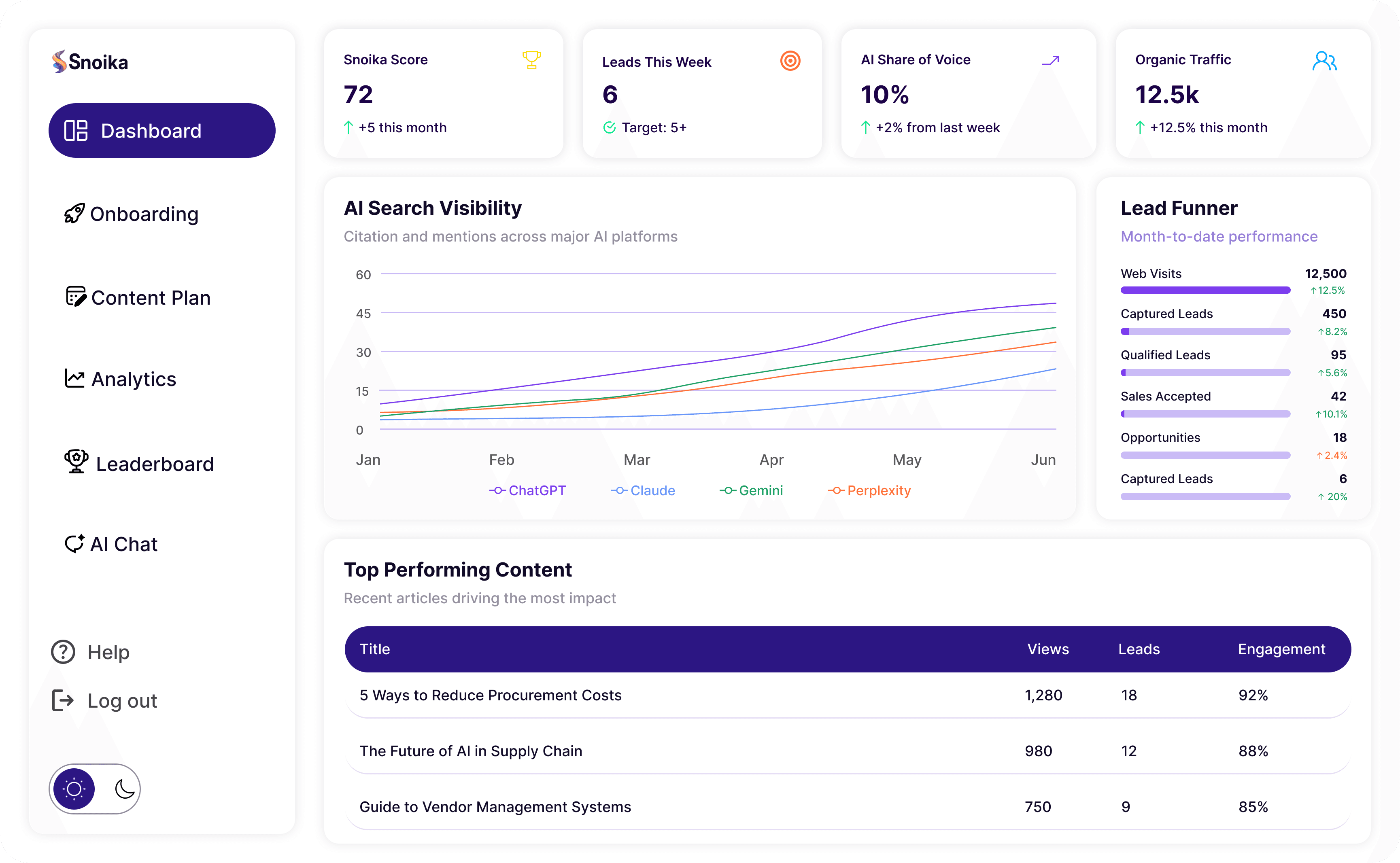Click the target icon on Leads This Week card

[x=790, y=61]
